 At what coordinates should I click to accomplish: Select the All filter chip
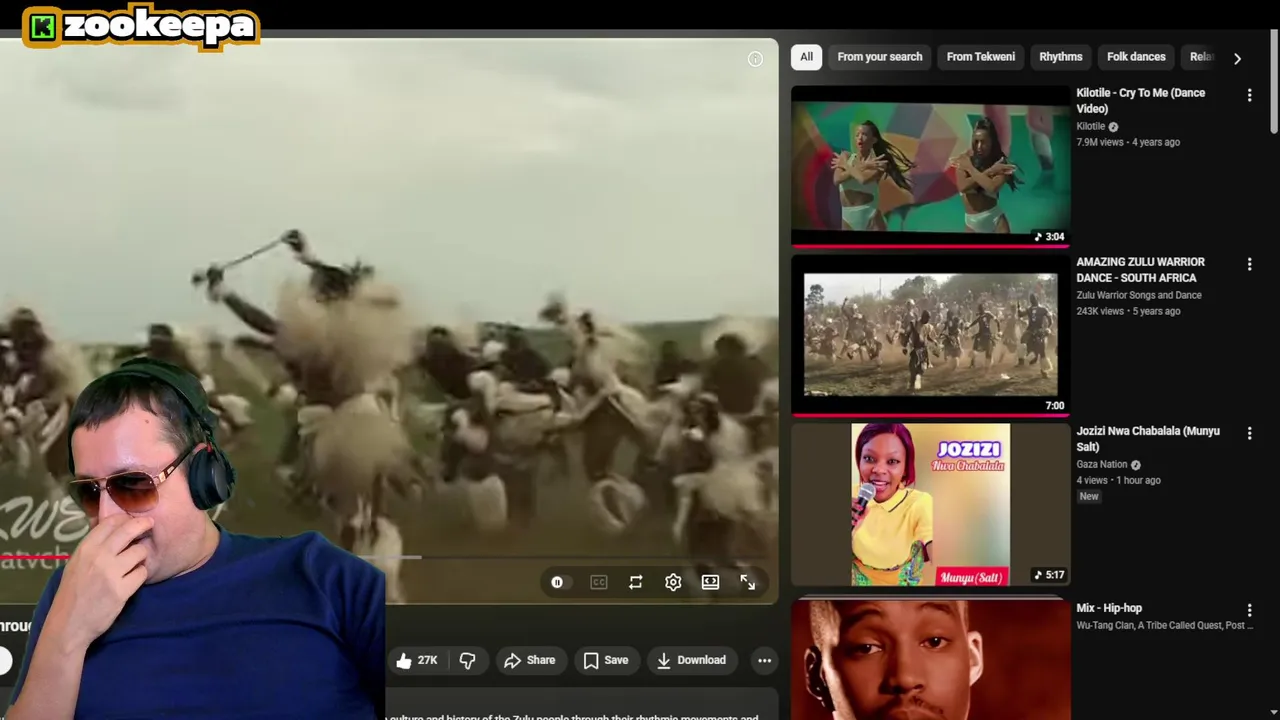tap(806, 57)
